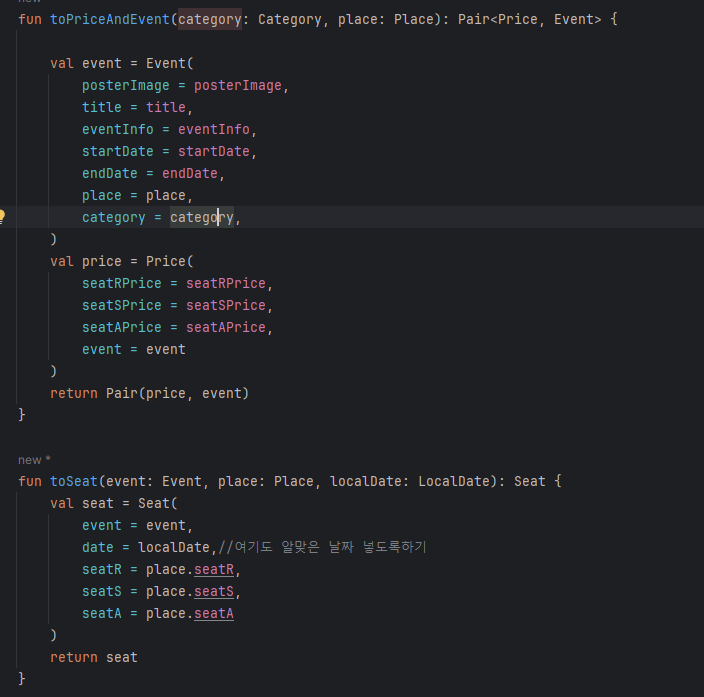
Task: Click the yellow lightbulb quick-fix icon
Action: 2,216
